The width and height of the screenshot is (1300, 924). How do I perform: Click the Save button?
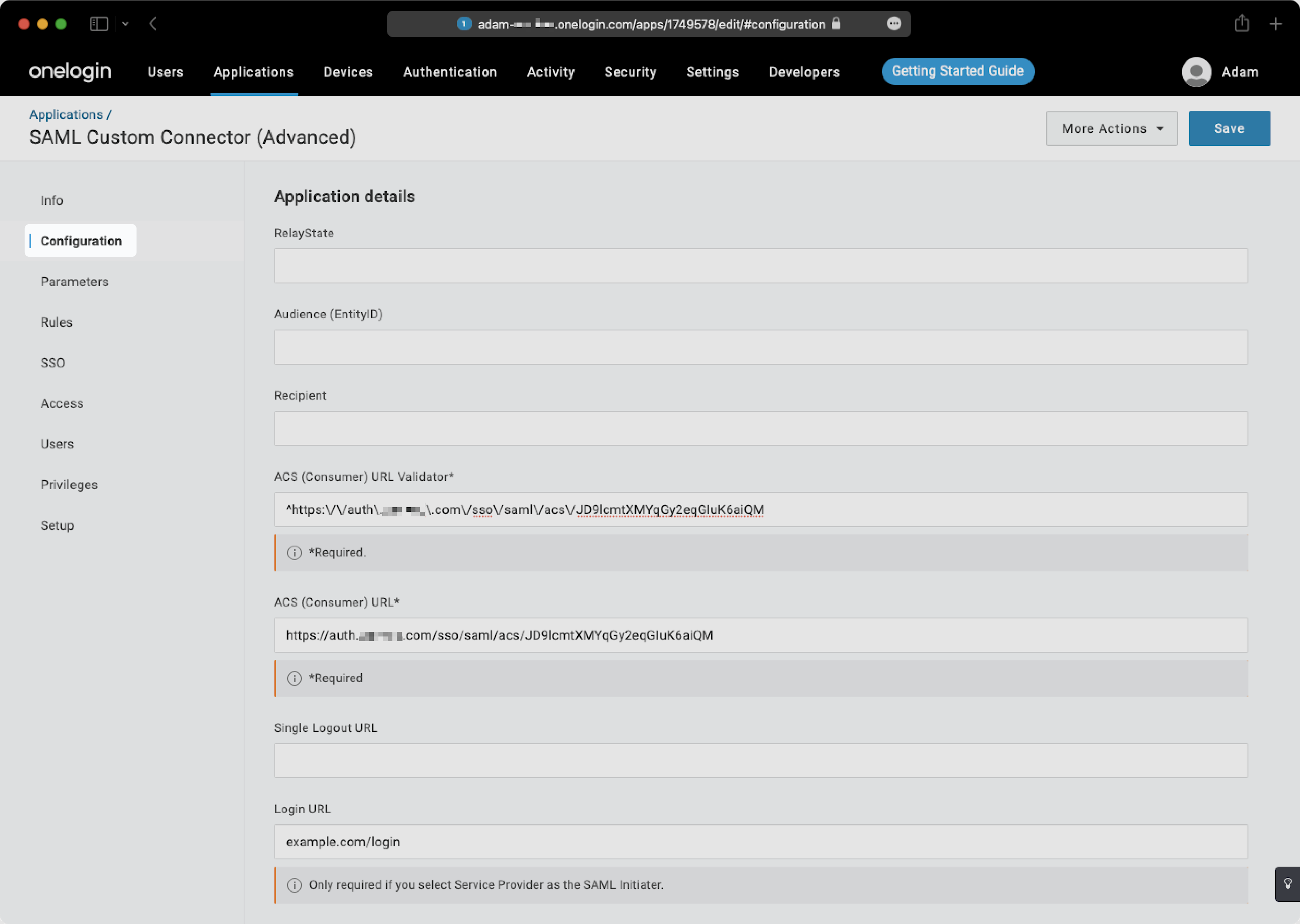point(1229,128)
